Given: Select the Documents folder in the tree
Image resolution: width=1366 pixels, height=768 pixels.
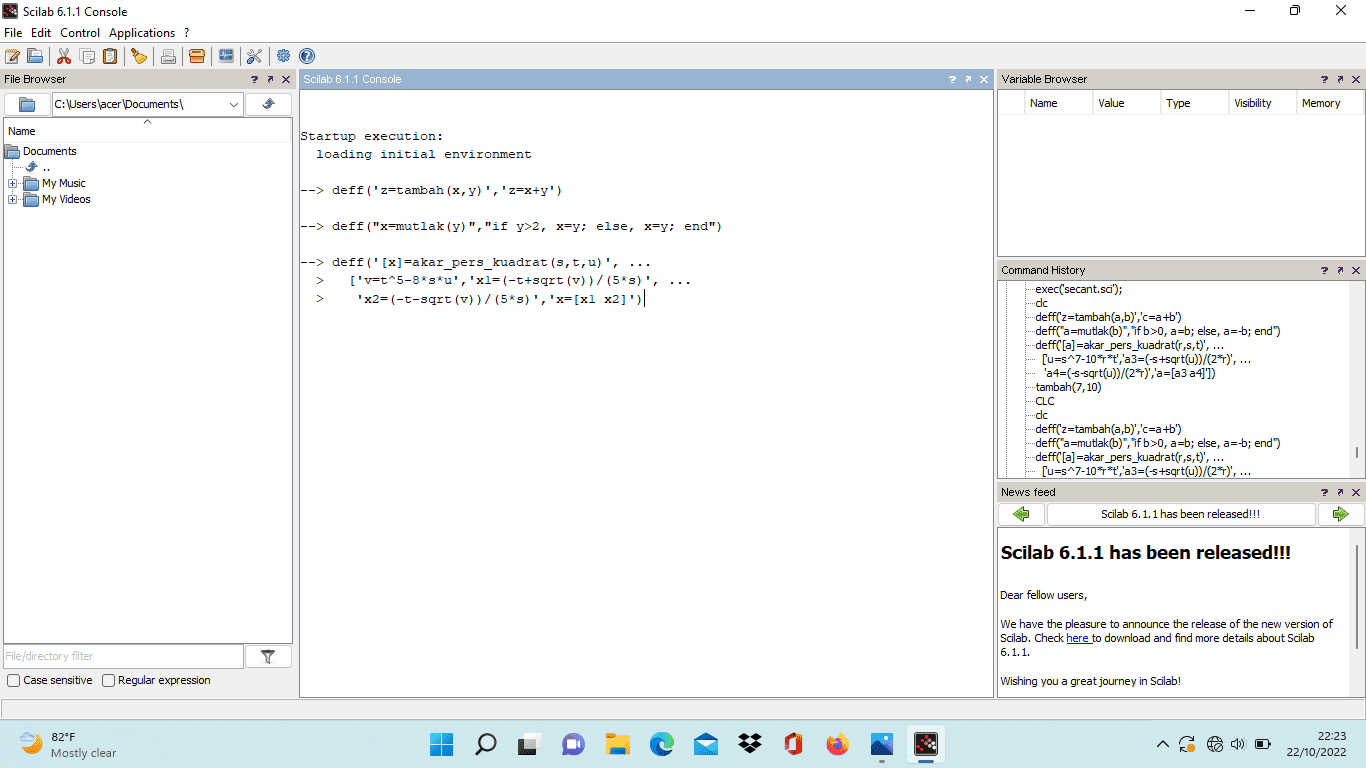Looking at the screenshot, I should point(50,152).
